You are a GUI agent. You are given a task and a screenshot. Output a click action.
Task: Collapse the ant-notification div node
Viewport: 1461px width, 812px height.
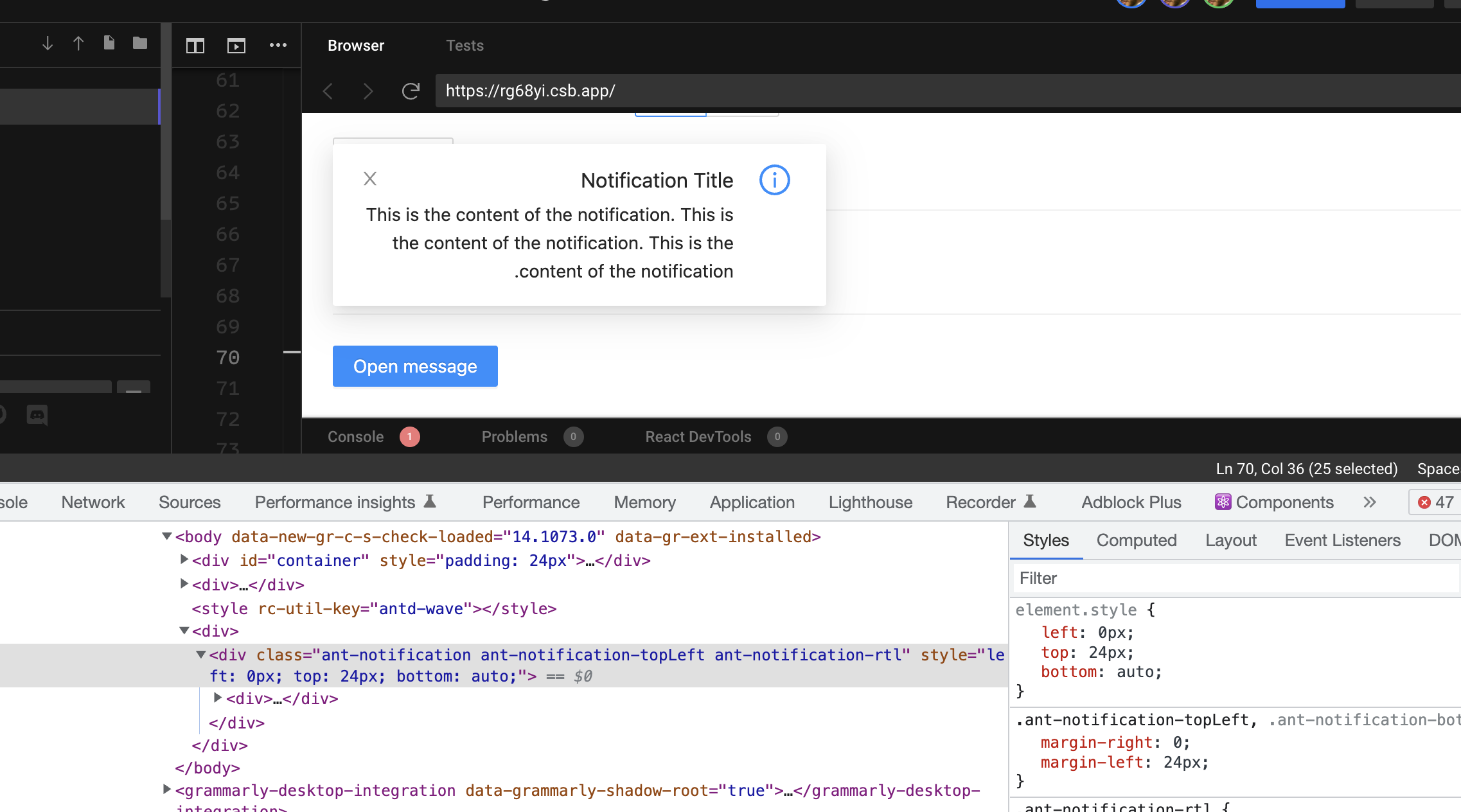pyautogui.click(x=201, y=655)
